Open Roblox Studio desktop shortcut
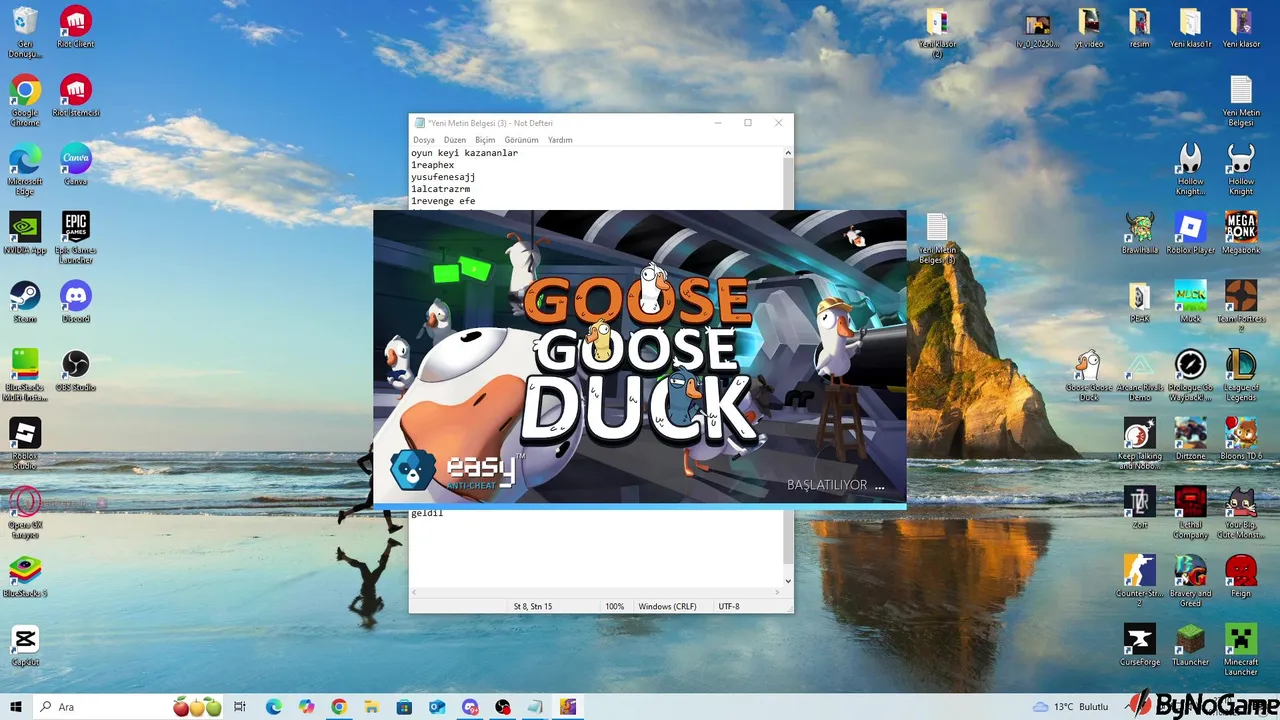Screen dimensions: 1280x720 point(25,444)
